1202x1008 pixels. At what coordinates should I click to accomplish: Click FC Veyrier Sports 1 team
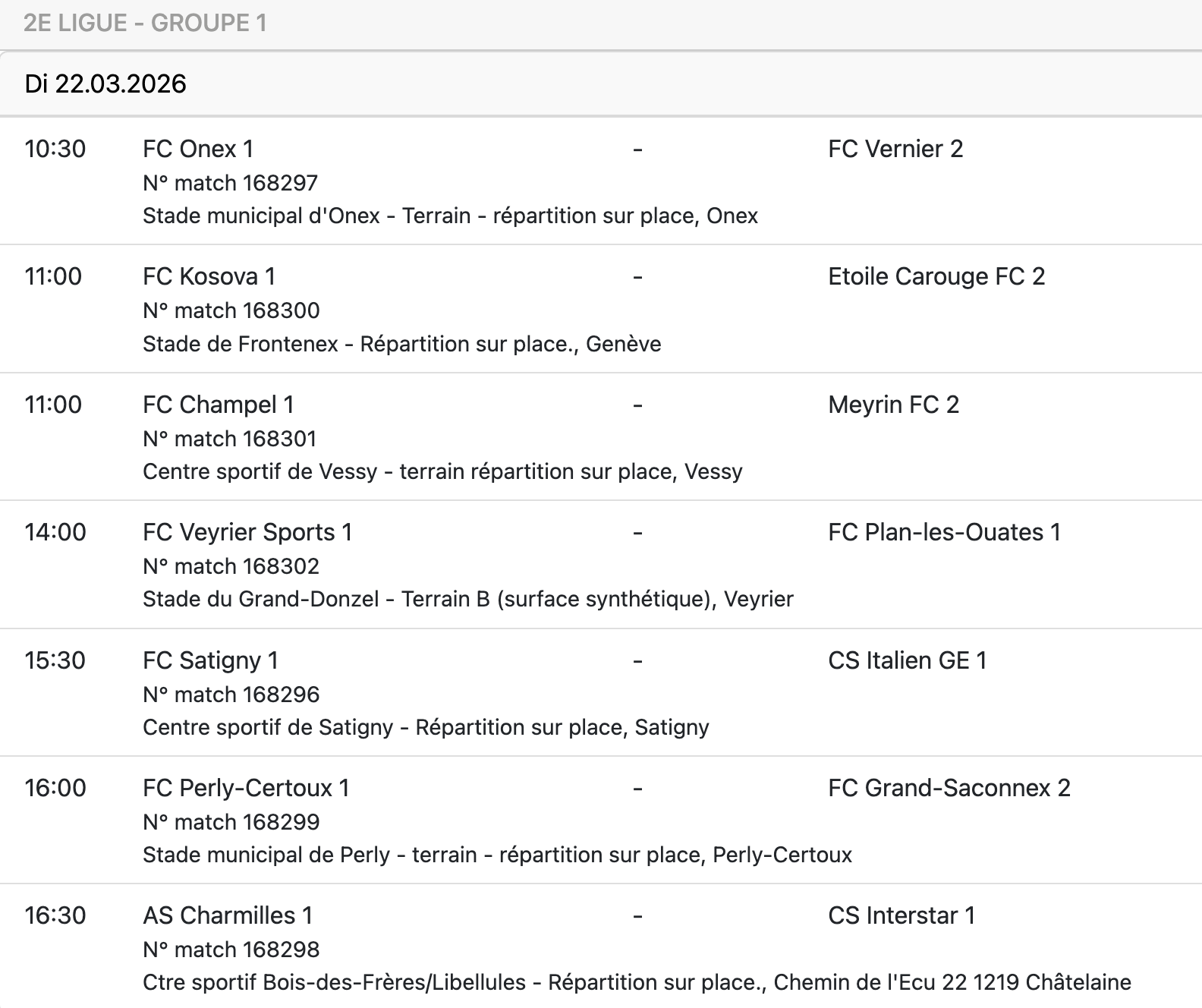click(x=247, y=532)
